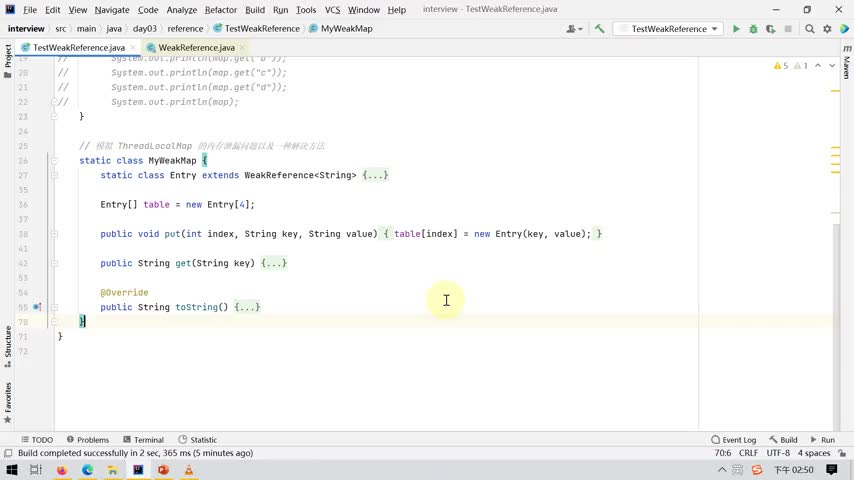Expand the put method fold marker
The width and height of the screenshot is (854, 480).
[54, 234]
